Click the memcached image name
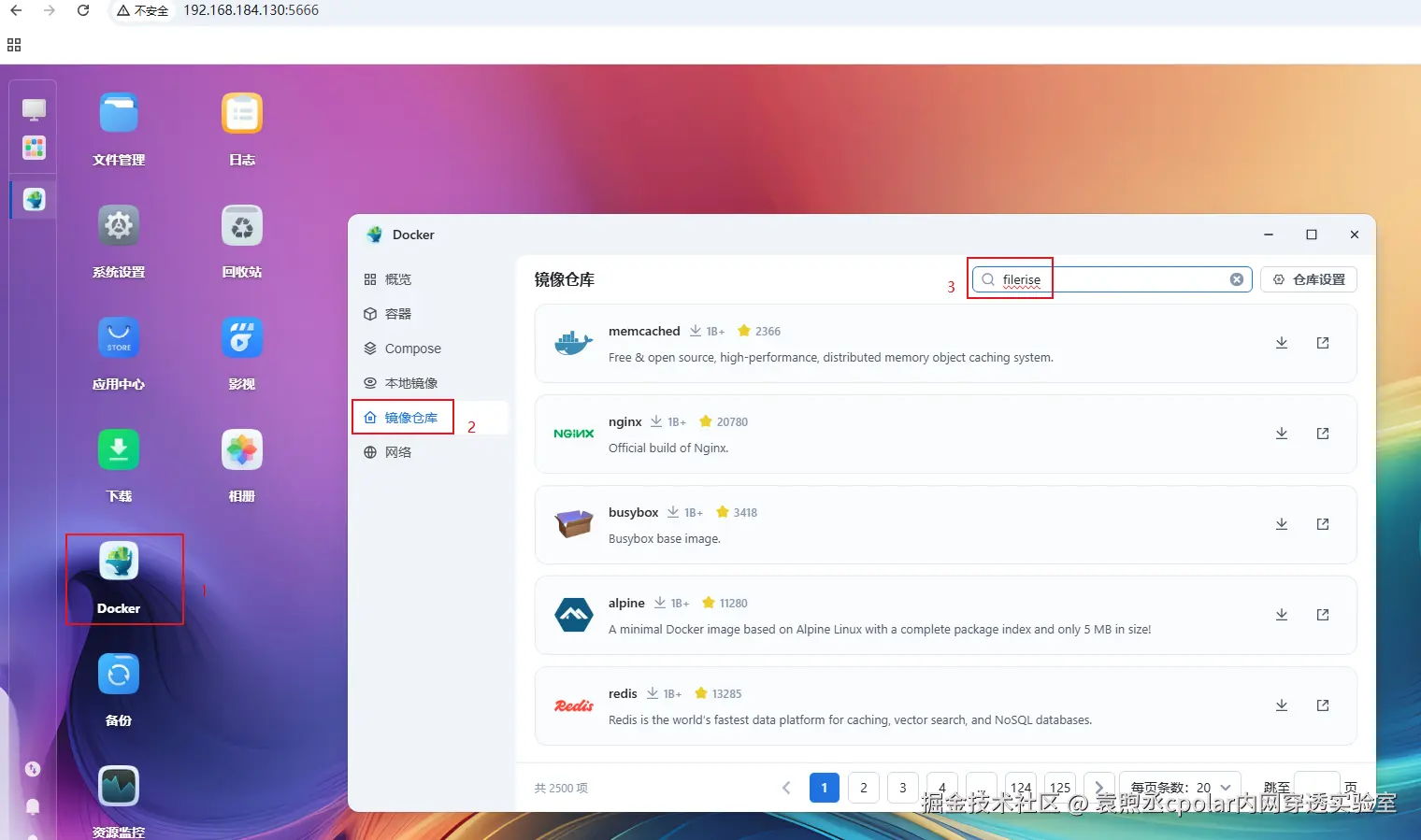This screenshot has height=840, width=1421. (x=644, y=331)
